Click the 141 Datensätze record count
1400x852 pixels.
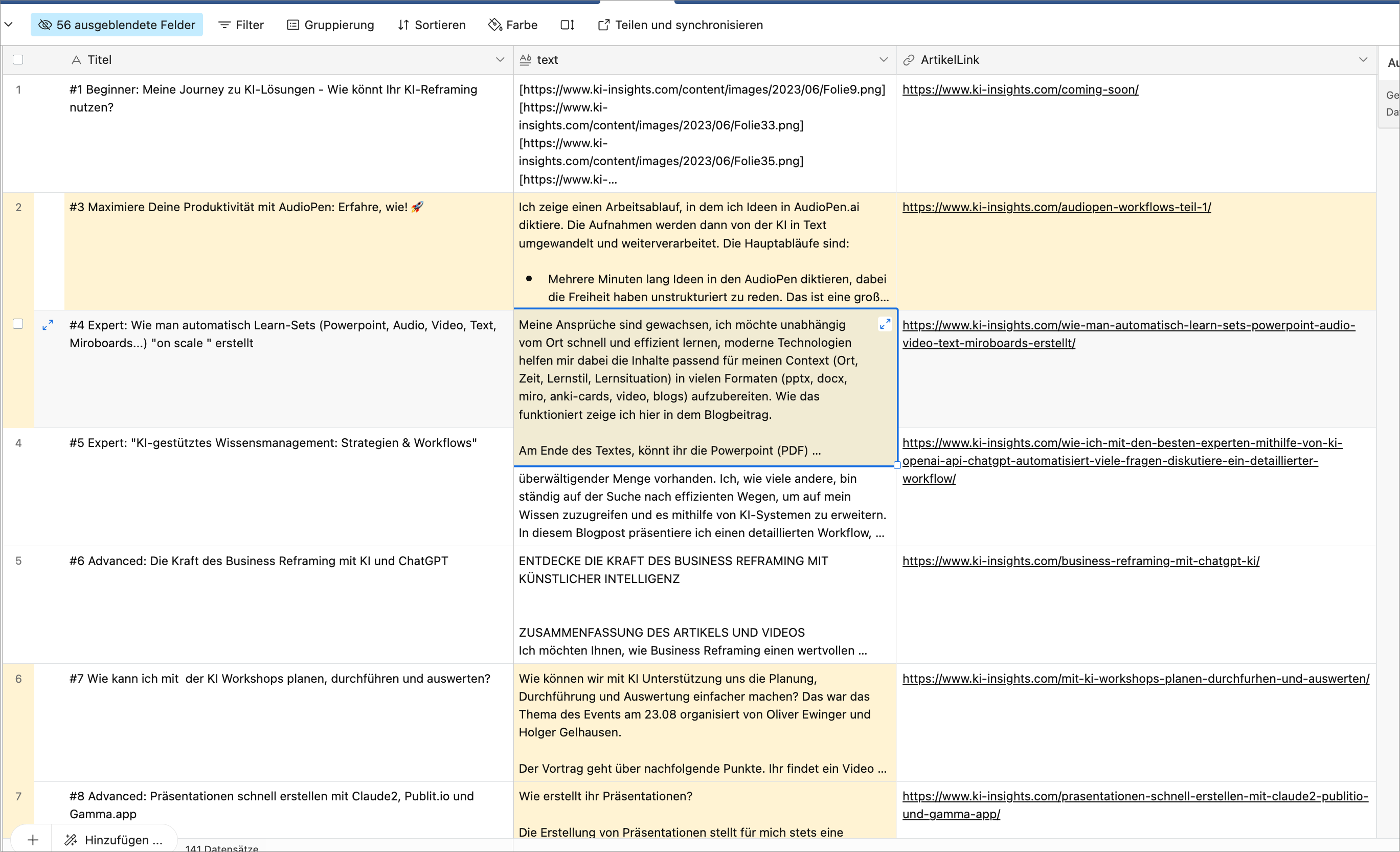point(221,847)
